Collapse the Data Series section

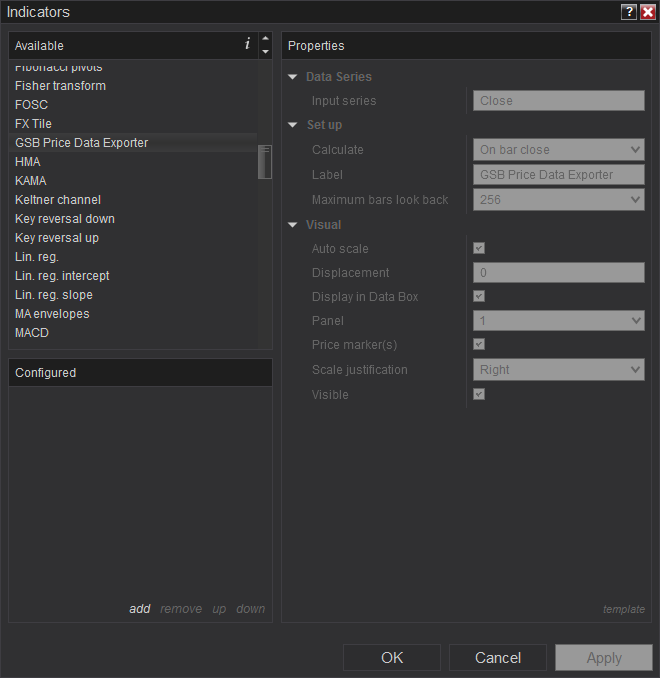click(x=293, y=77)
